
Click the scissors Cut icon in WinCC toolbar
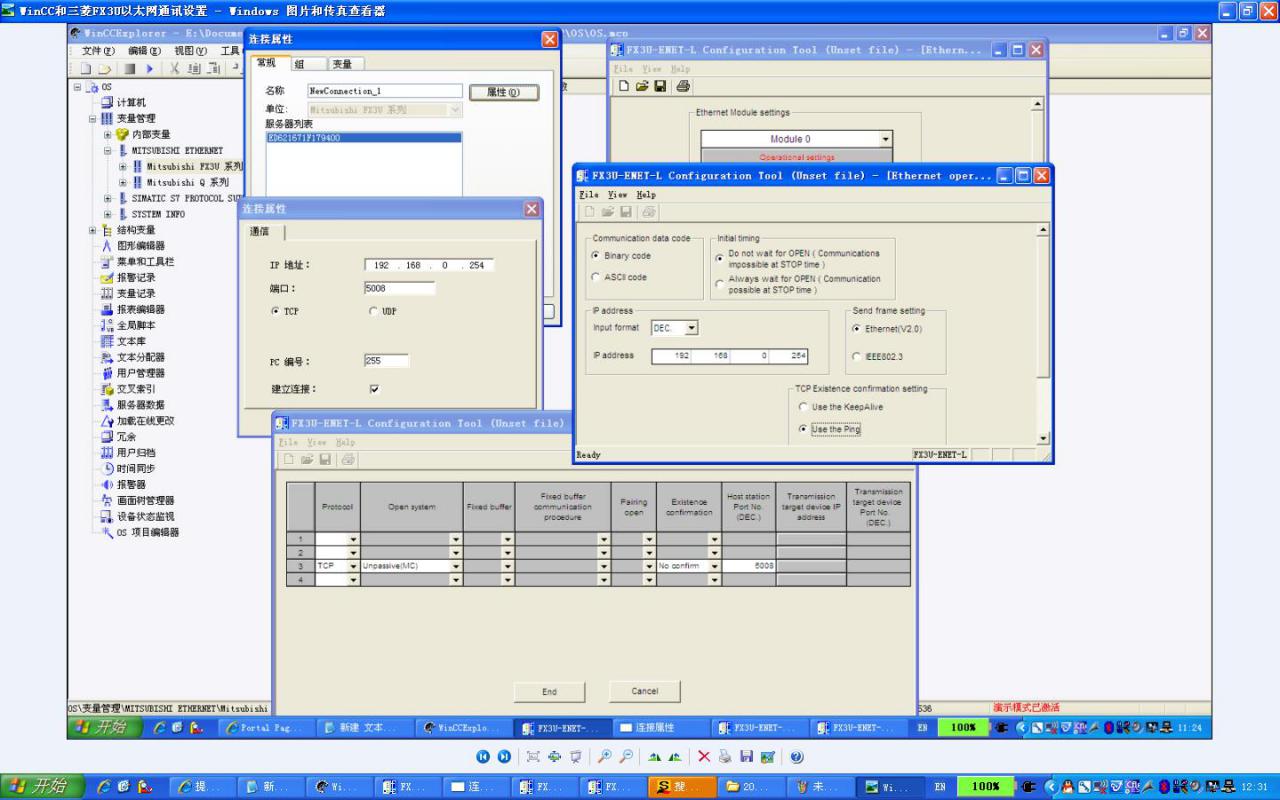click(174, 68)
